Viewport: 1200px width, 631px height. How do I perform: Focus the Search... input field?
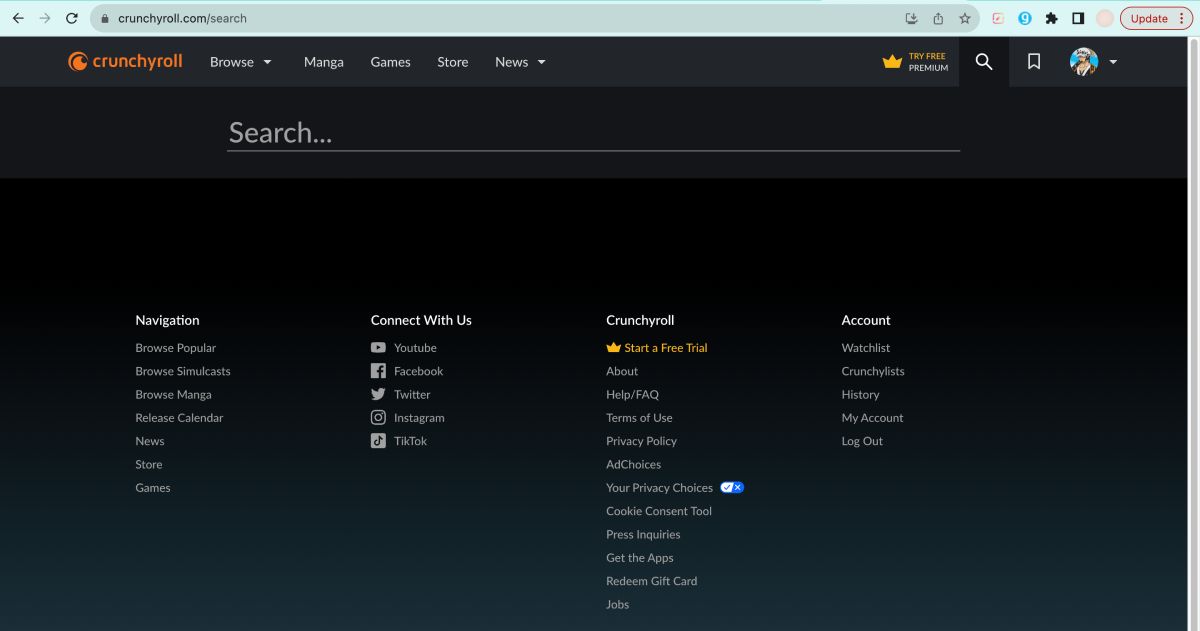point(593,133)
